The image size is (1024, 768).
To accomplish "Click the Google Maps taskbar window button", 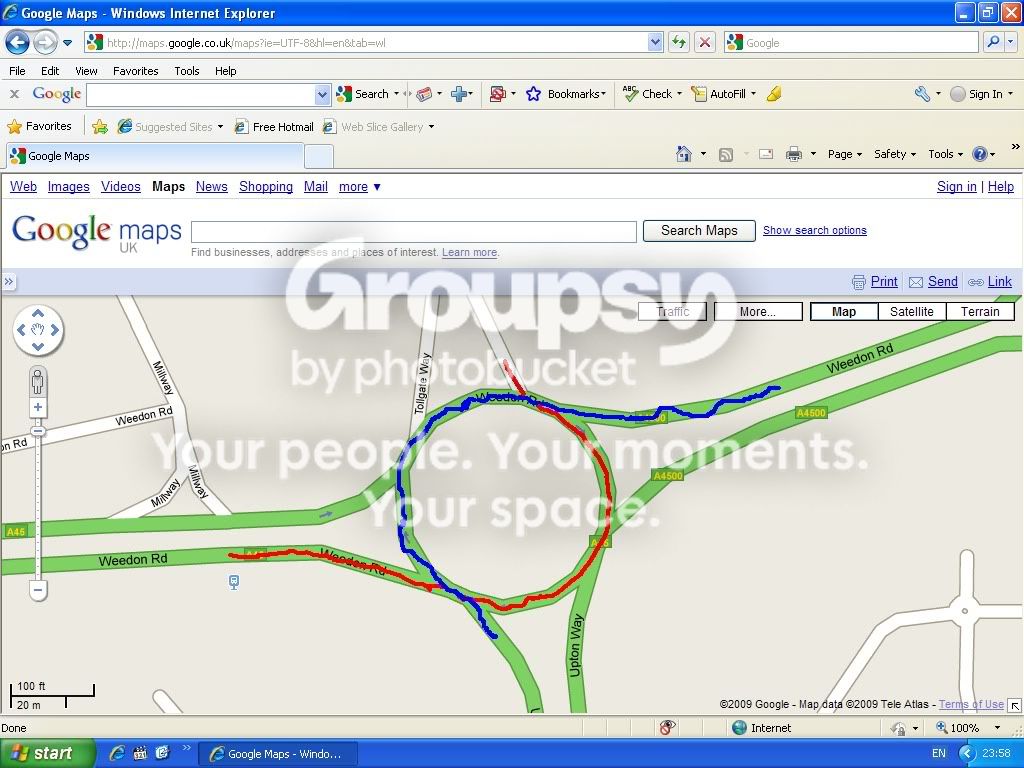I will click(277, 754).
